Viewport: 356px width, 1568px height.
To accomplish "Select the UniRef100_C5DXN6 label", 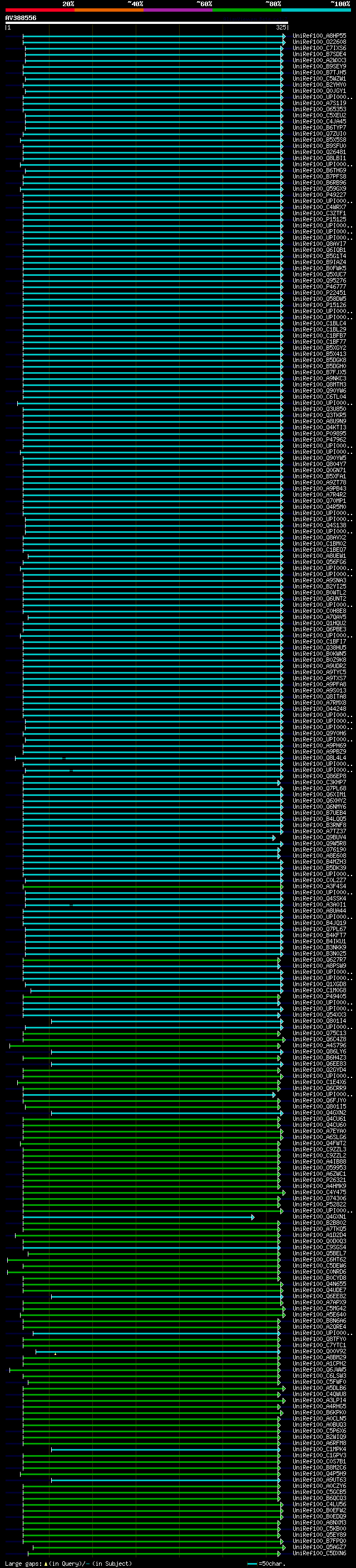I will click(x=319, y=1554).
